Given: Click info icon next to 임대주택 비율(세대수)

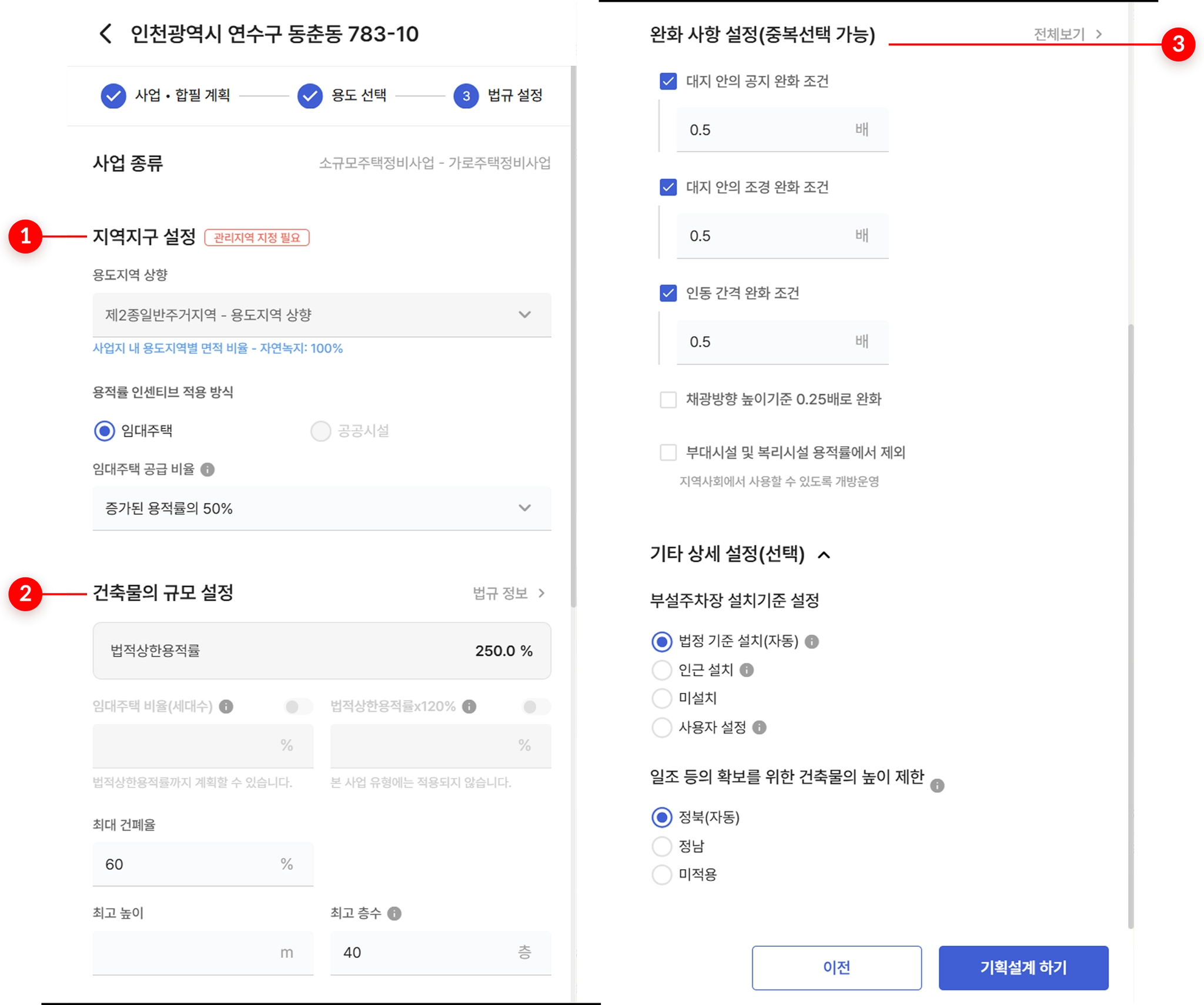Looking at the screenshot, I should 226,706.
